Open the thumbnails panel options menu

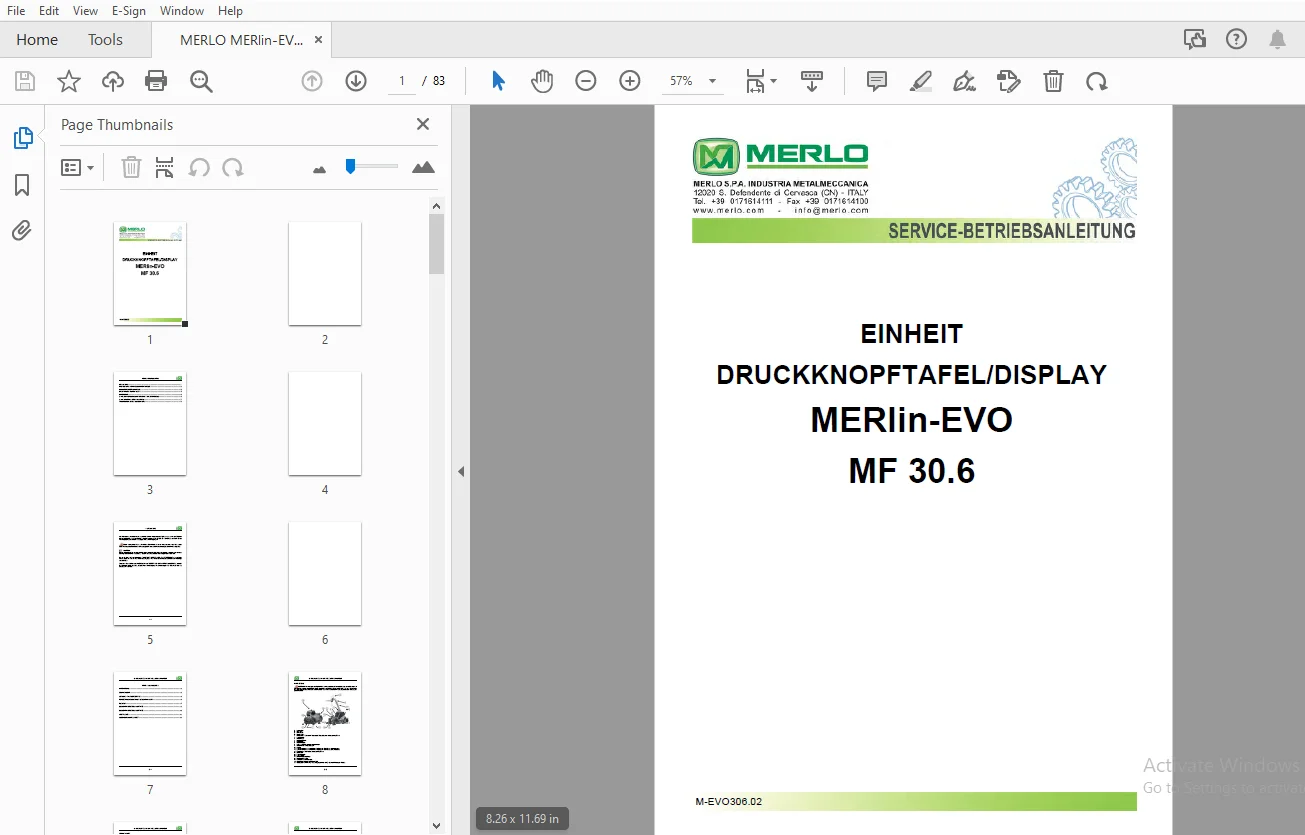click(x=77, y=167)
